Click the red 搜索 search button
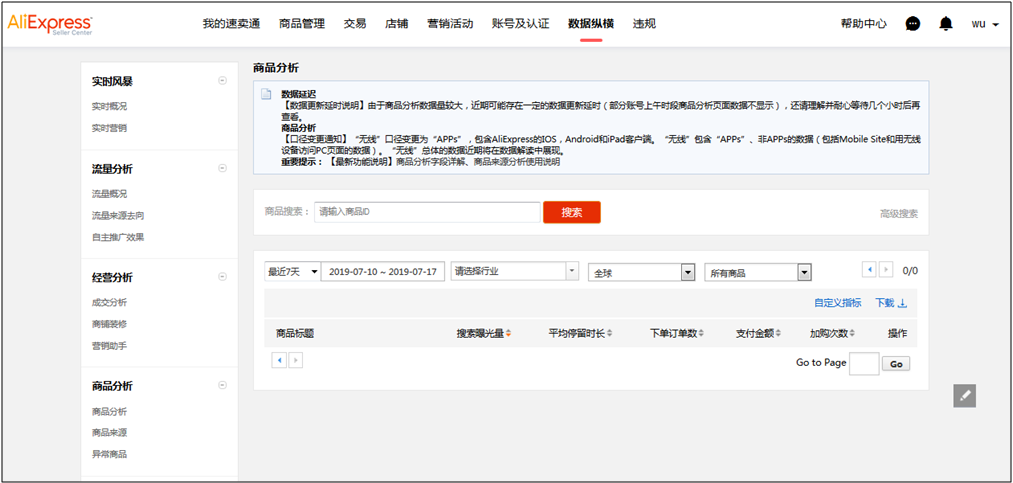The width and height of the screenshot is (1013, 483). (571, 212)
